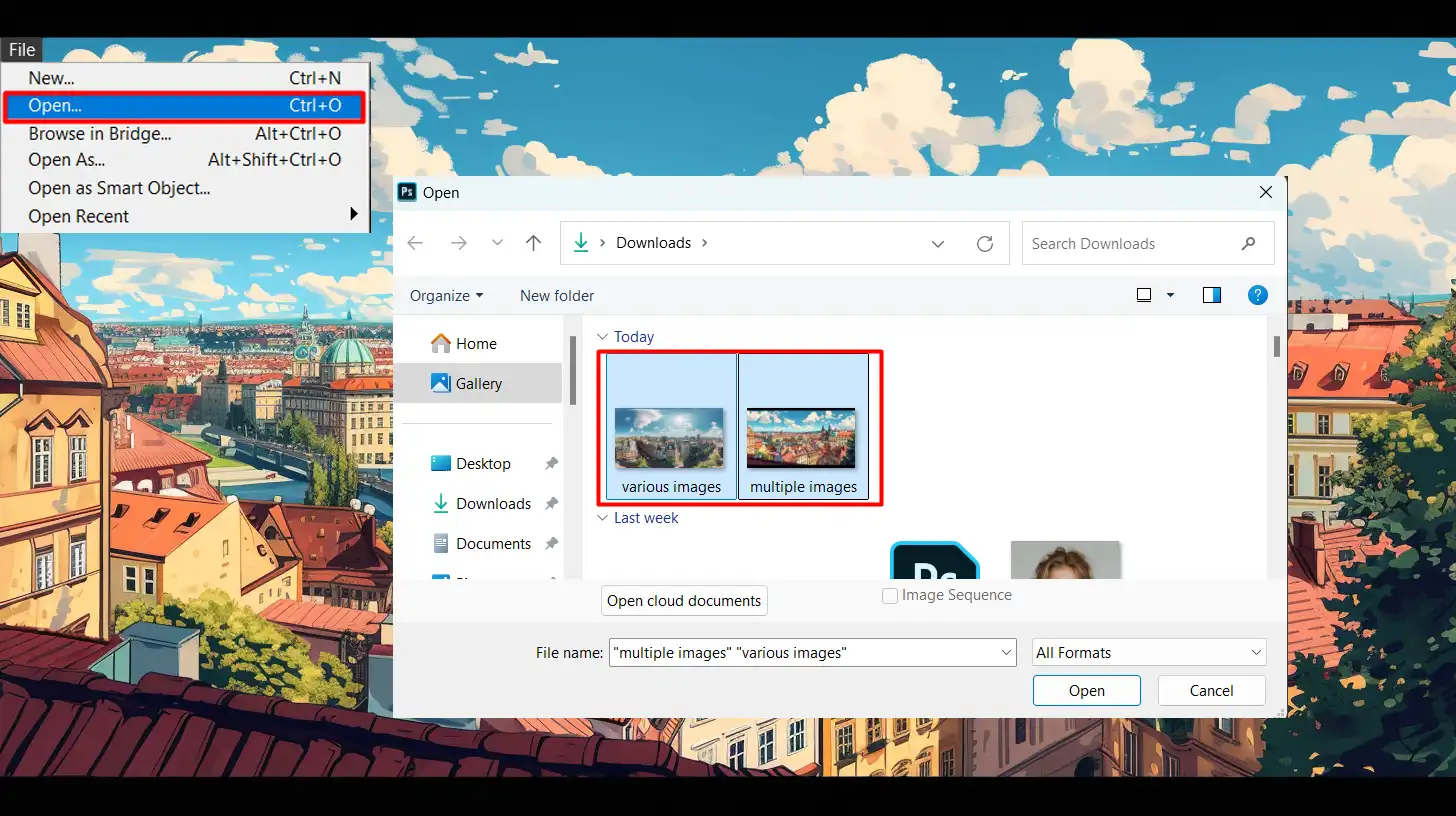The width and height of the screenshot is (1456, 816).
Task: Open the Organize dropdown
Action: [446, 295]
